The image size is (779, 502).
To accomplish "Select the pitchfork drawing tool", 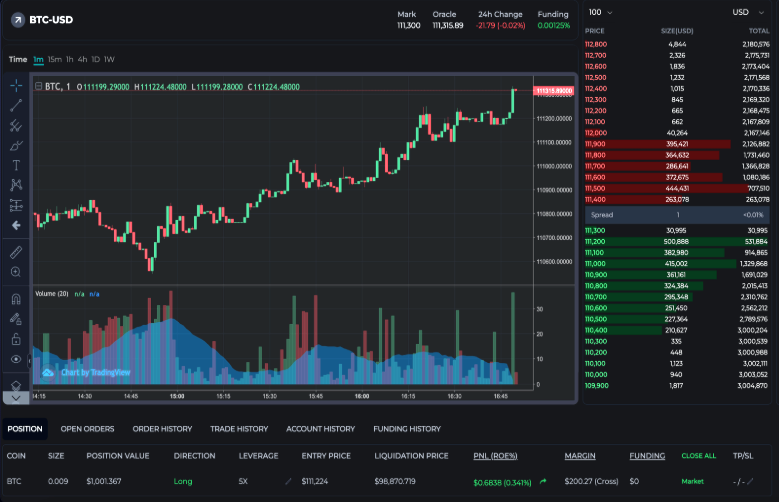I will (x=16, y=125).
